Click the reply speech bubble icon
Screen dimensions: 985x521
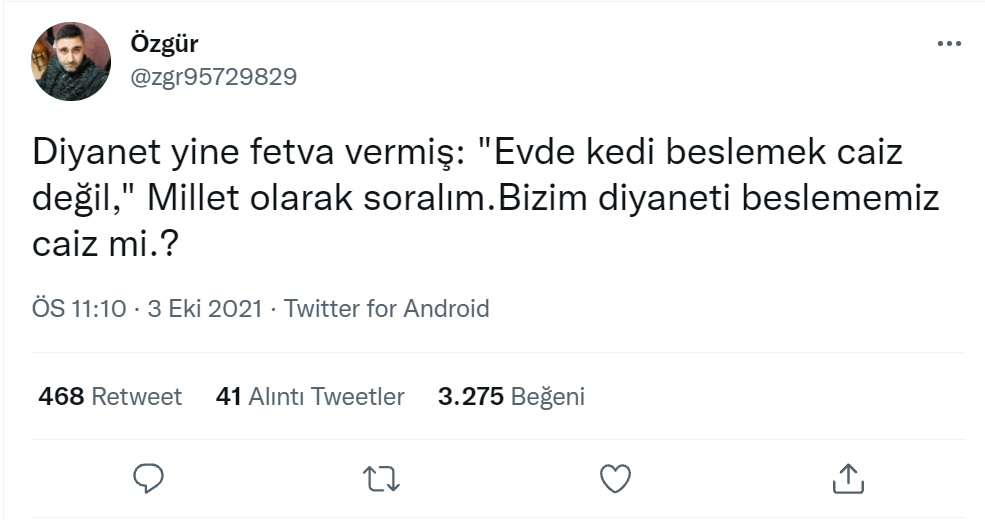tap(148, 478)
